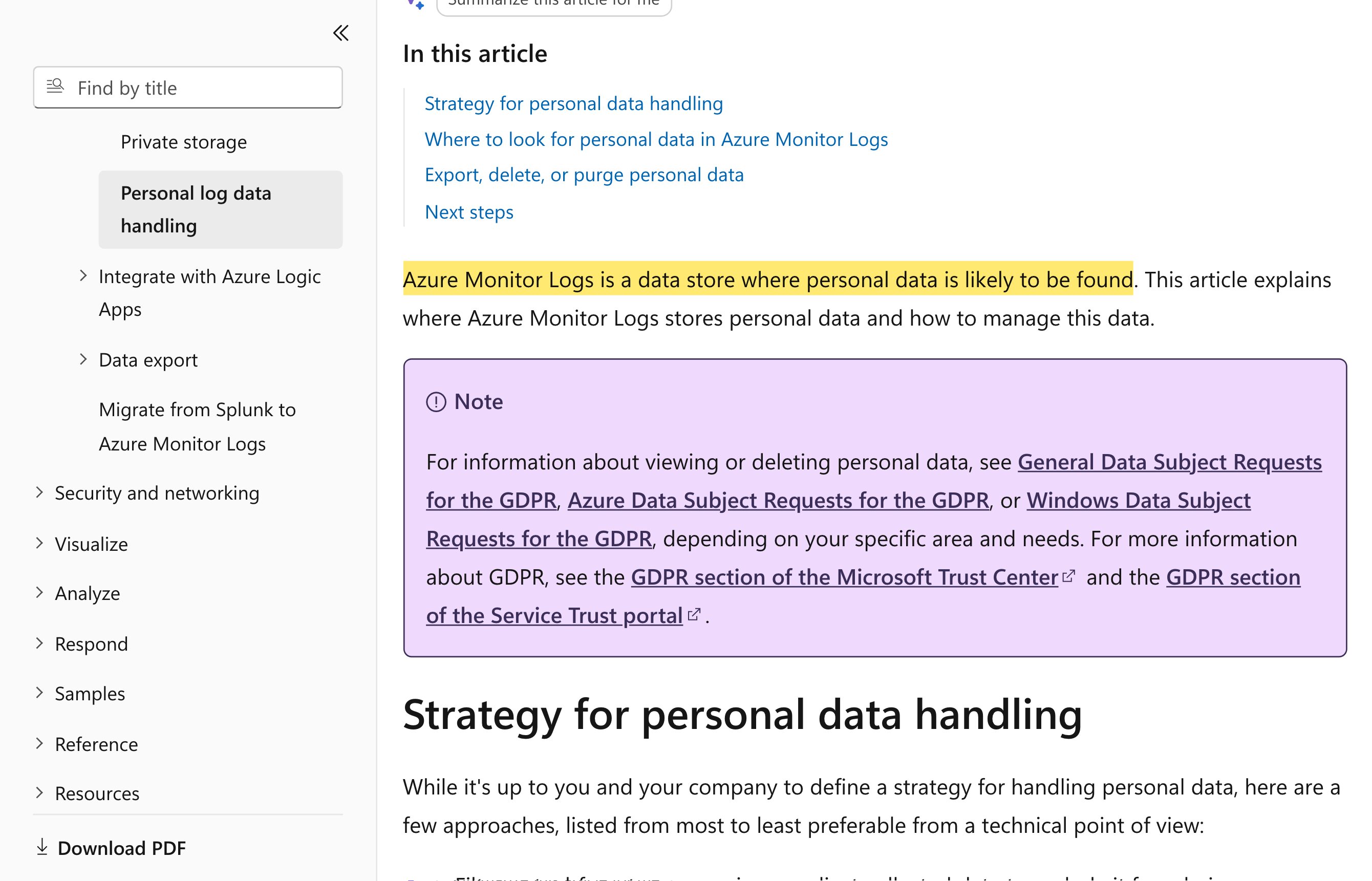This screenshot has height=881, width=1372.
Task: Open General Data Subject Requests for the GDPR
Action: 1169,462
